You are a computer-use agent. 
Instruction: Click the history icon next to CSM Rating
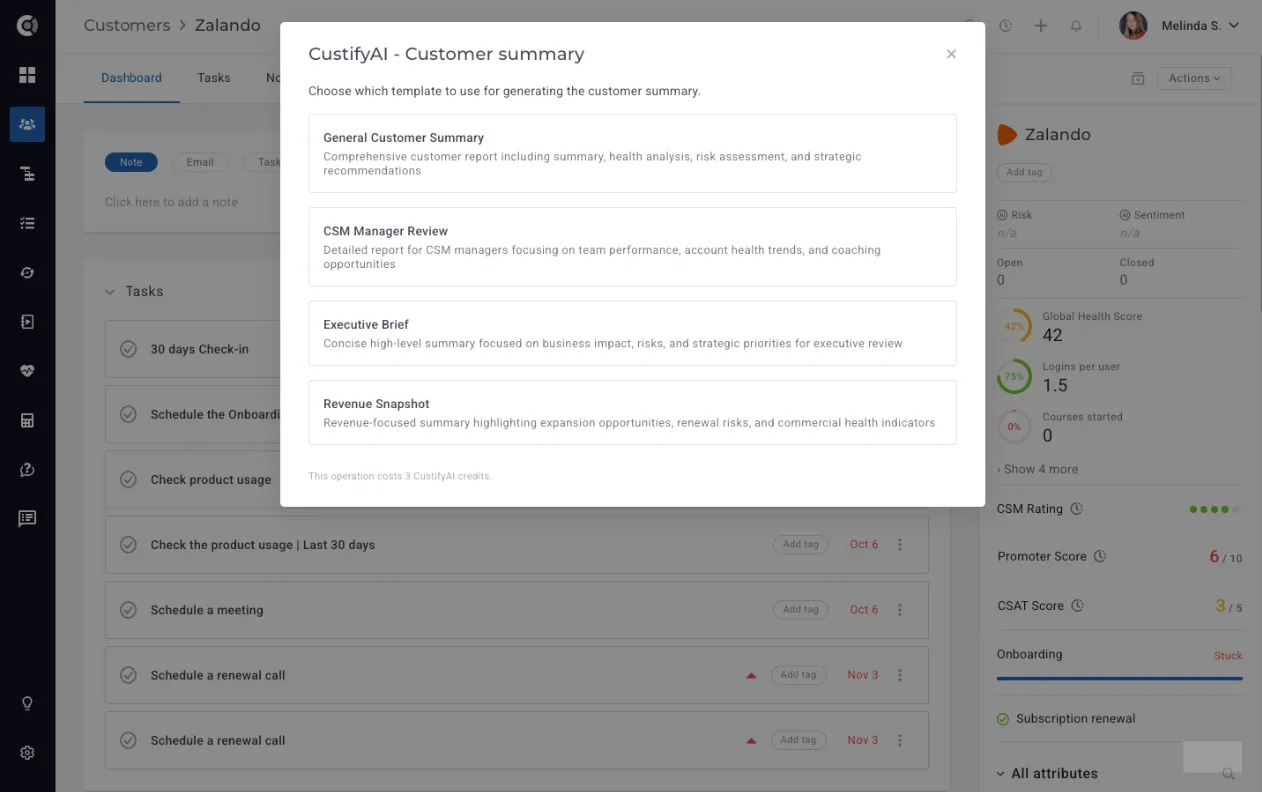(x=1076, y=509)
